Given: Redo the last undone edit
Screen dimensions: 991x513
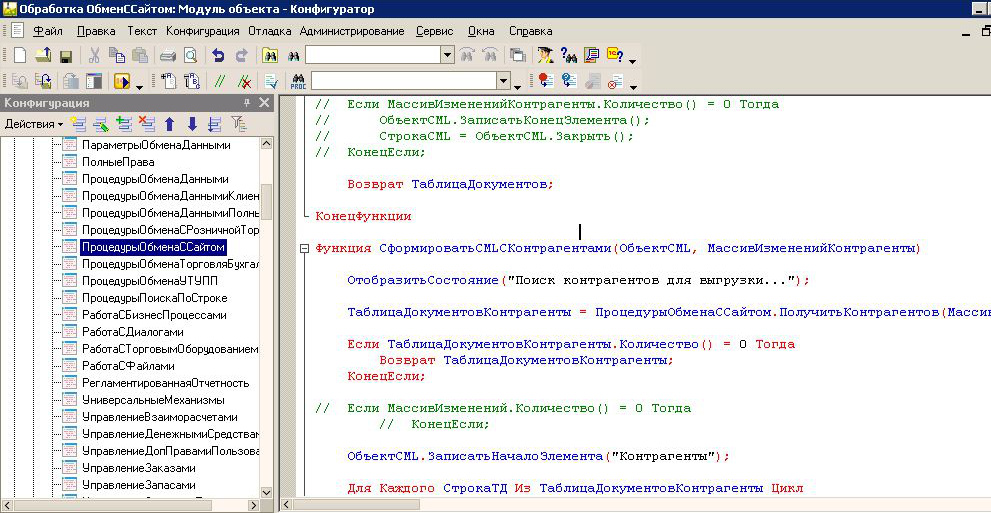Looking at the screenshot, I should (241, 56).
